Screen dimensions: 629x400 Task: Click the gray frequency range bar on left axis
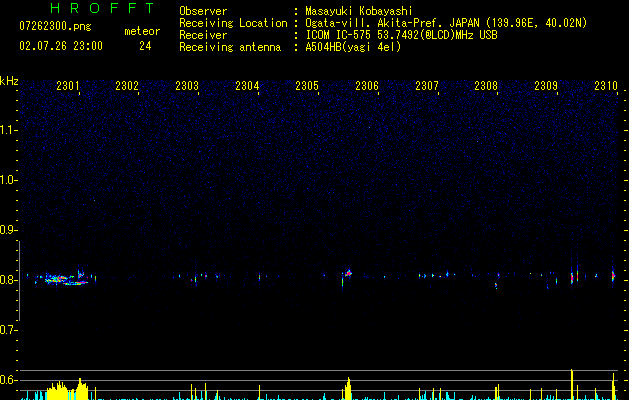point(19,281)
